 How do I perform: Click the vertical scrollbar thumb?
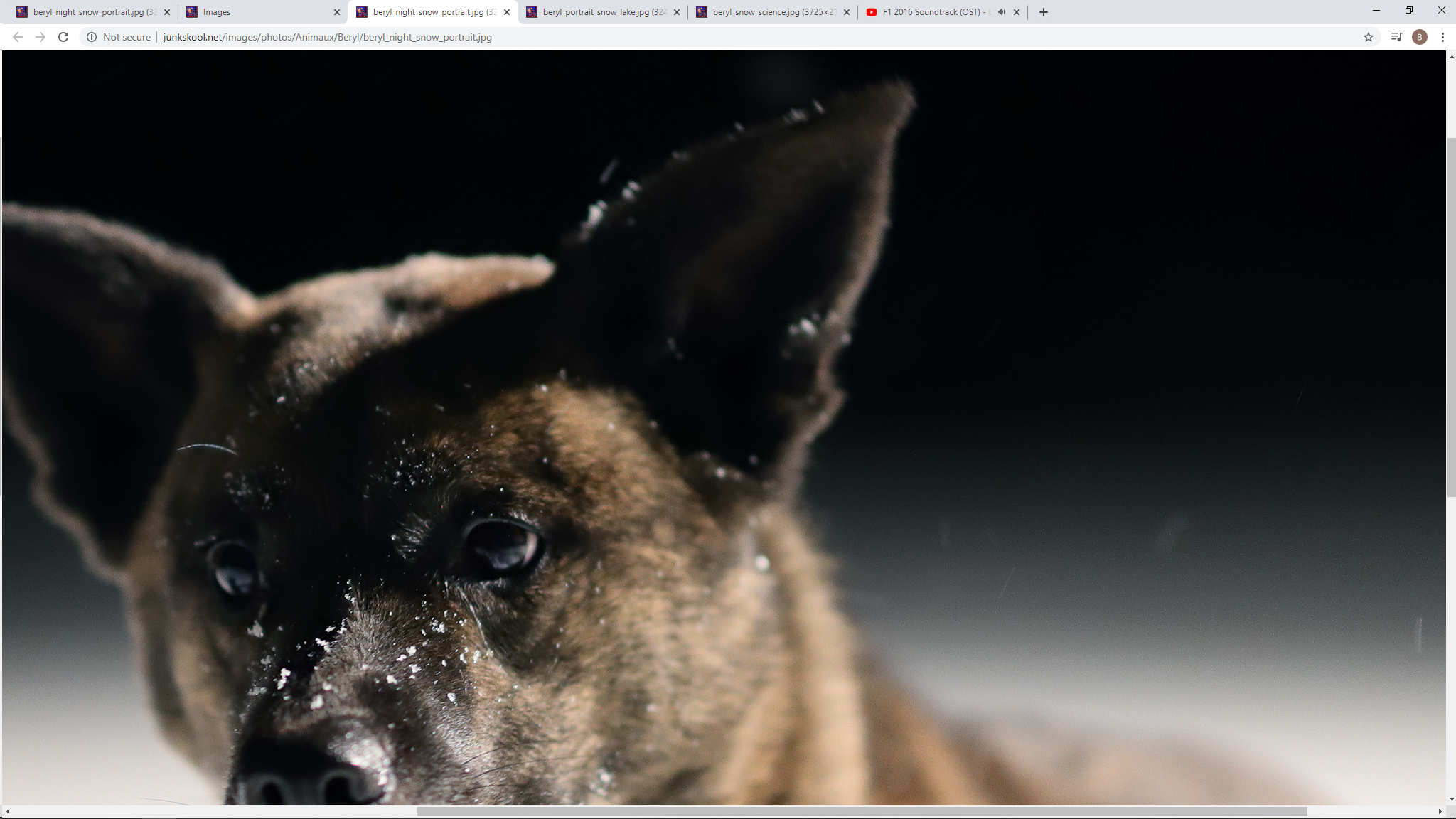pos(1451,317)
